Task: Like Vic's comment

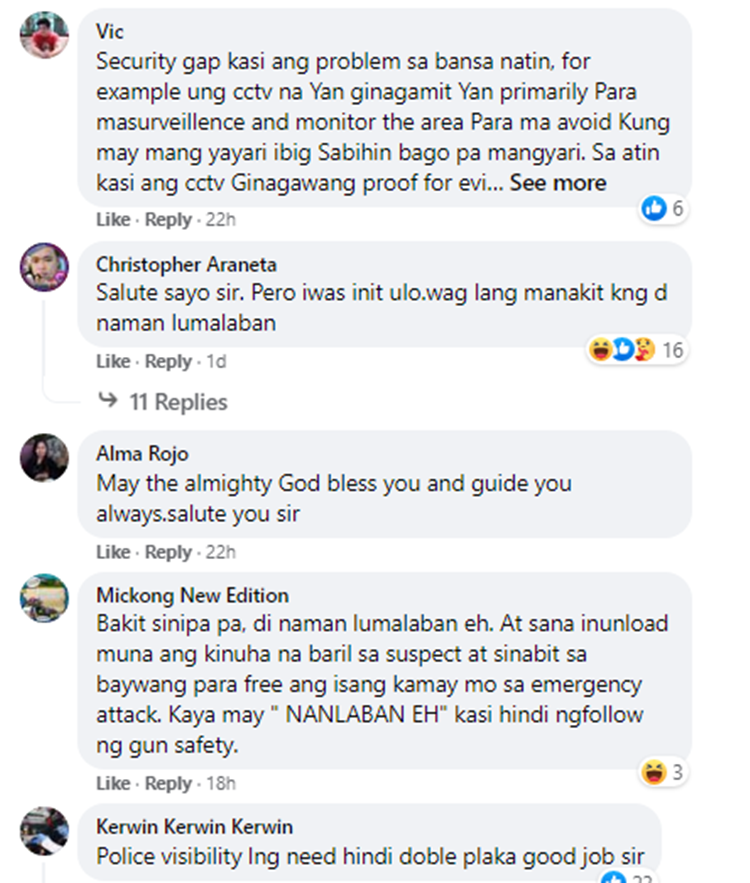Action: click(113, 219)
